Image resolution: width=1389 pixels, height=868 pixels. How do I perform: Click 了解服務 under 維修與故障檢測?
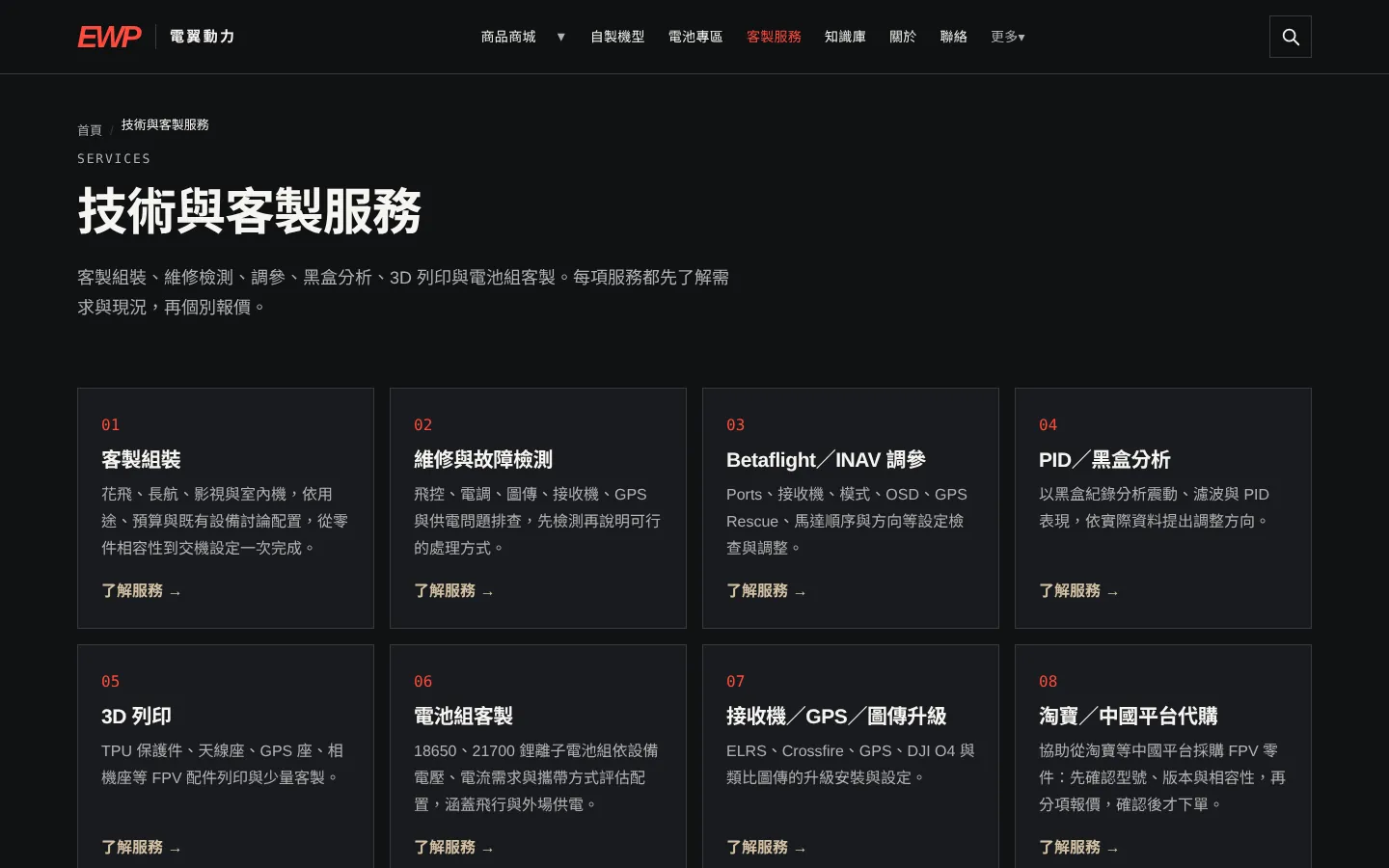pos(454,591)
